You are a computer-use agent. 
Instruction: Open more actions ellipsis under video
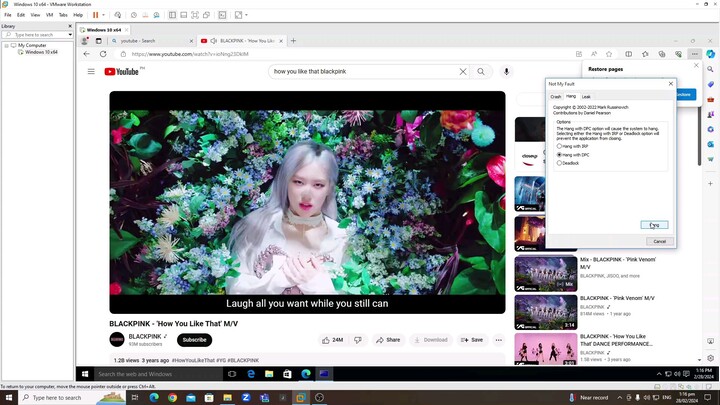tap(499, 340)
